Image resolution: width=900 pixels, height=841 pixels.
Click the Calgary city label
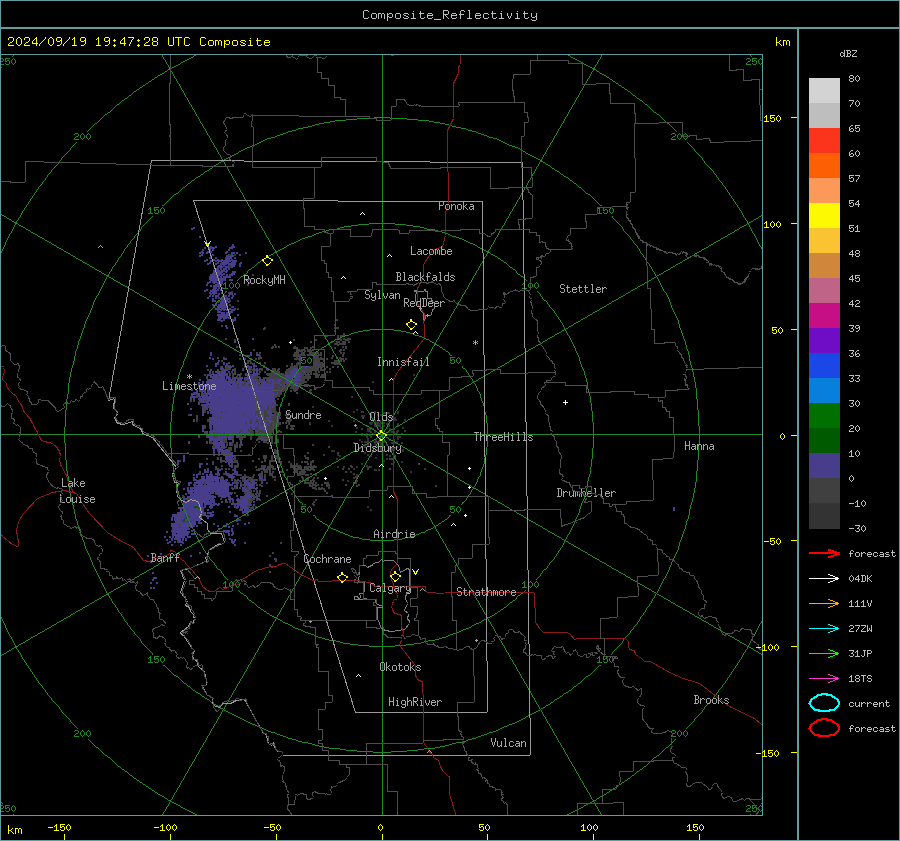click(390, 588)
